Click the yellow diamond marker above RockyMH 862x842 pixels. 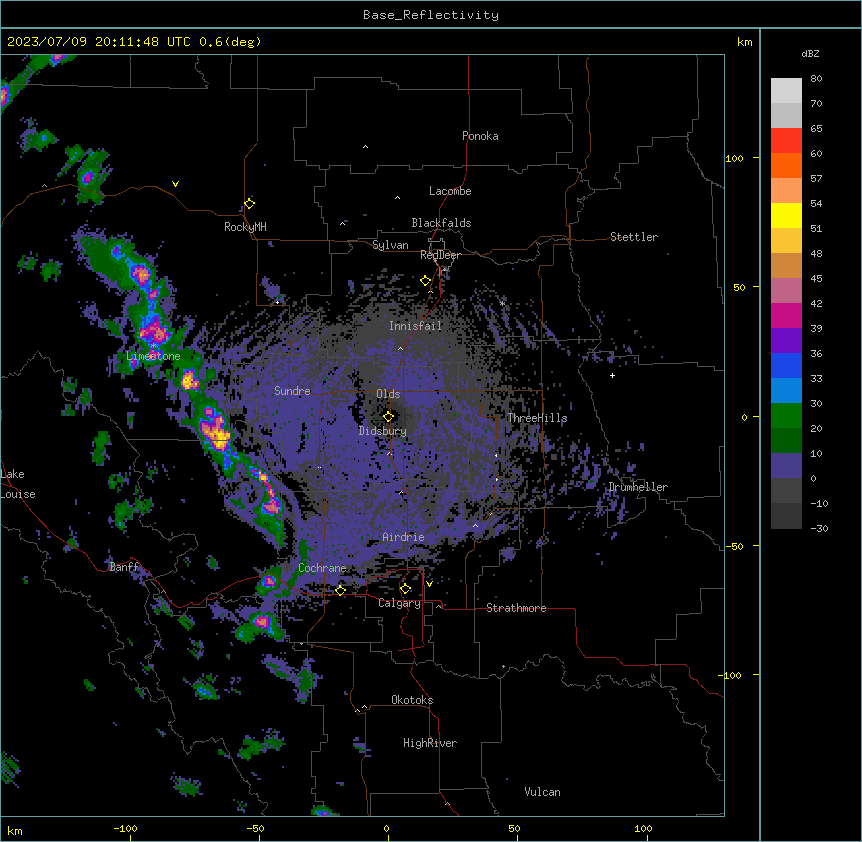point(250,204)
